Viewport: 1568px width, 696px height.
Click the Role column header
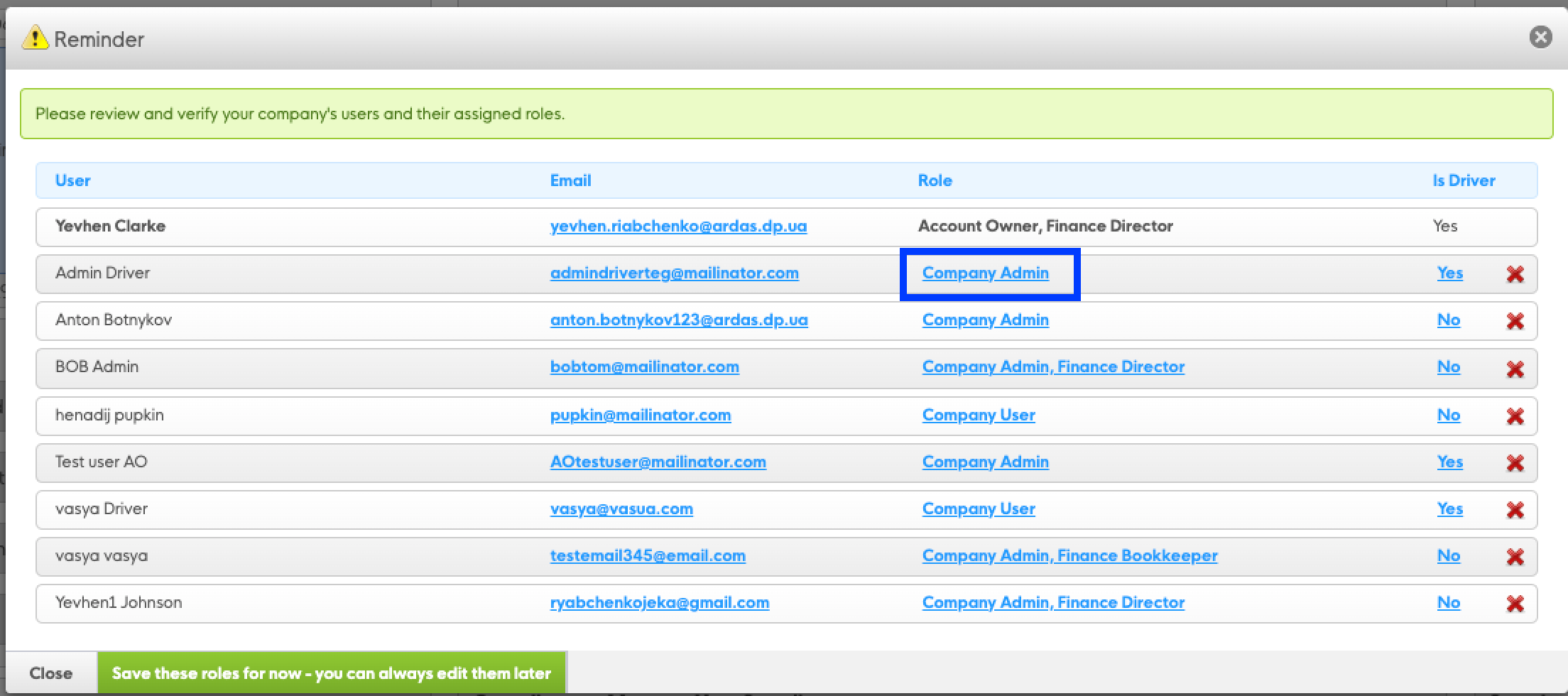(935, 180)
